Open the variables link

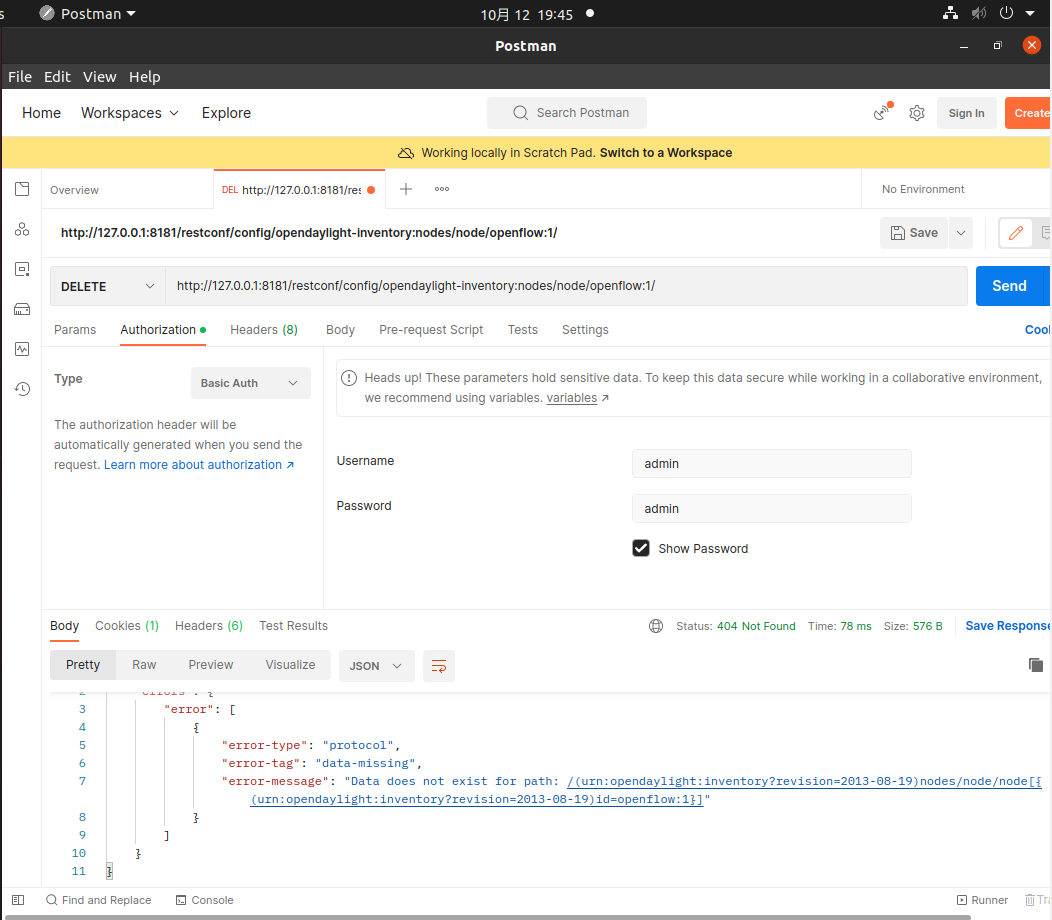572,398
